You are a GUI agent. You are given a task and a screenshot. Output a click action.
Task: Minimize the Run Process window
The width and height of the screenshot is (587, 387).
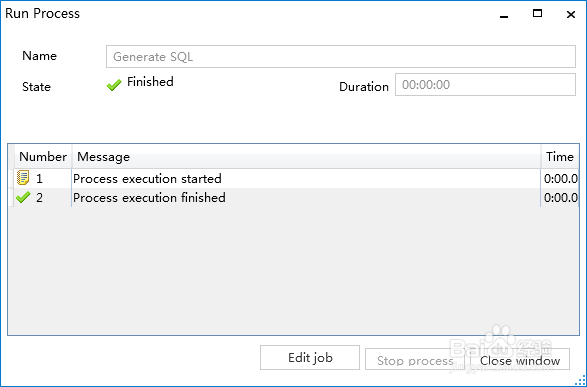504,15
